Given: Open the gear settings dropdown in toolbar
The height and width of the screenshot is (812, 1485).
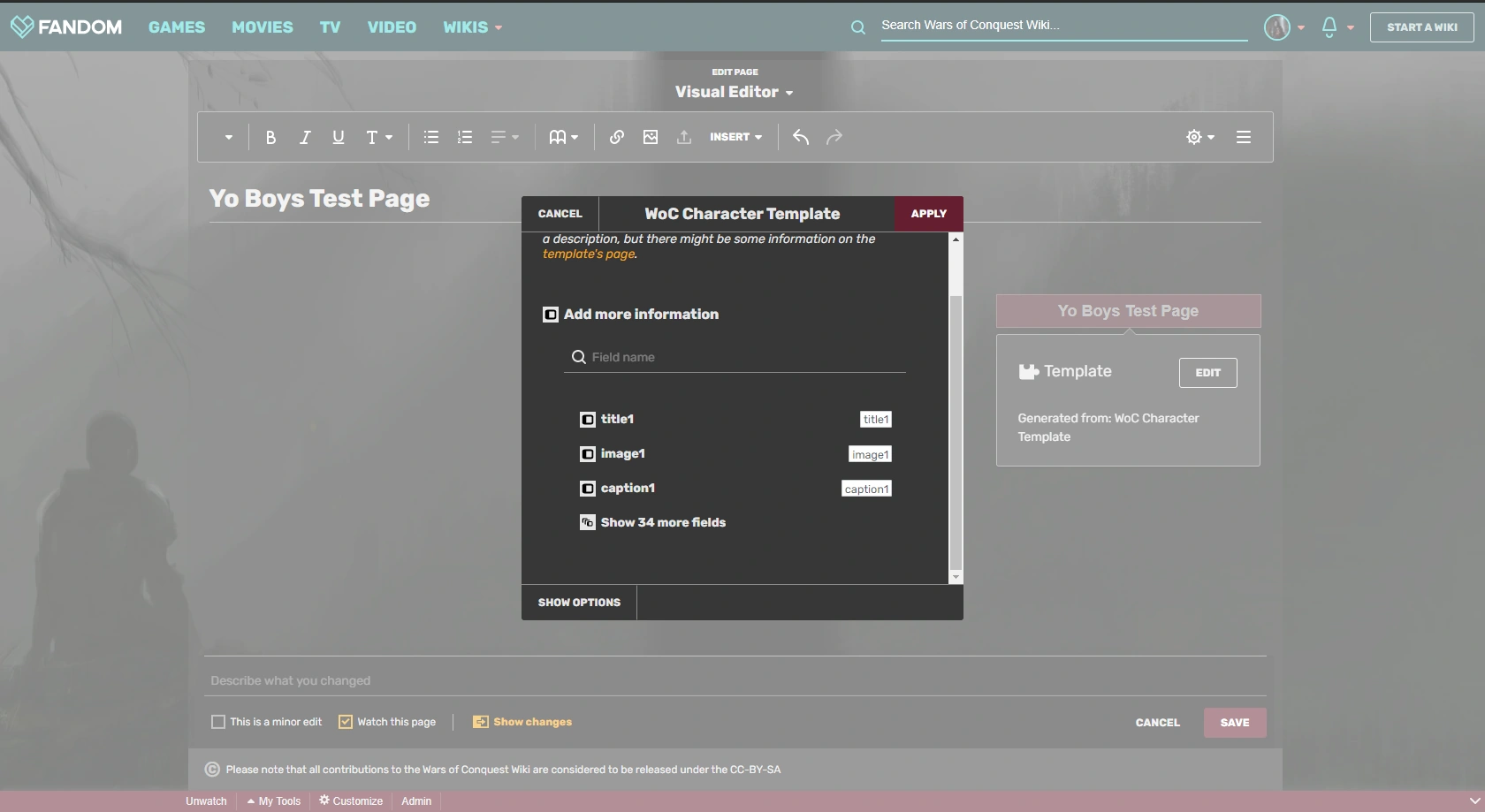Looking at the screenshot, I should coord(1200,137).
